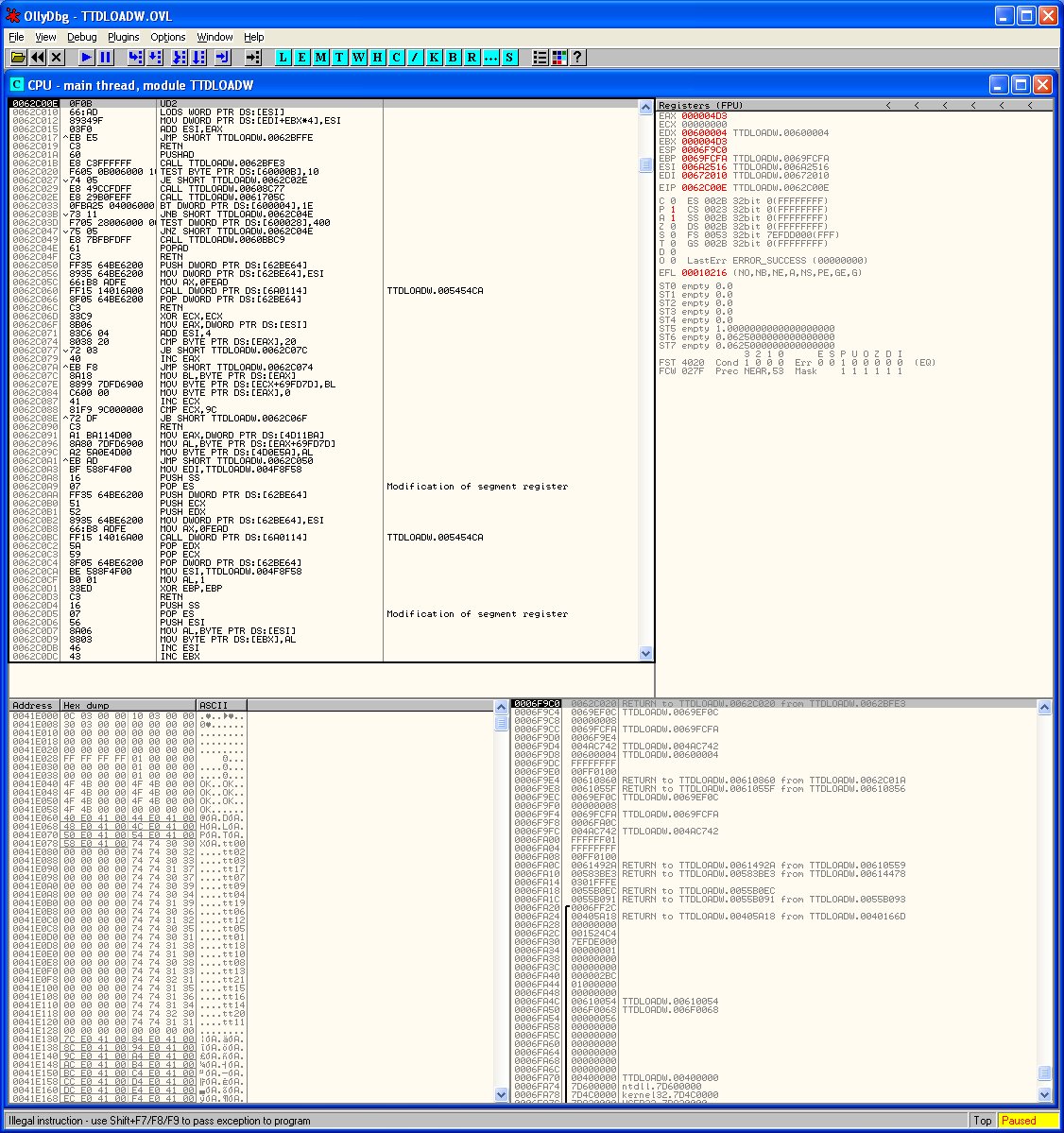Minimize the CPU child window
The height and width of the screenshot is (1133, 1064).
(x=998, y=85)
